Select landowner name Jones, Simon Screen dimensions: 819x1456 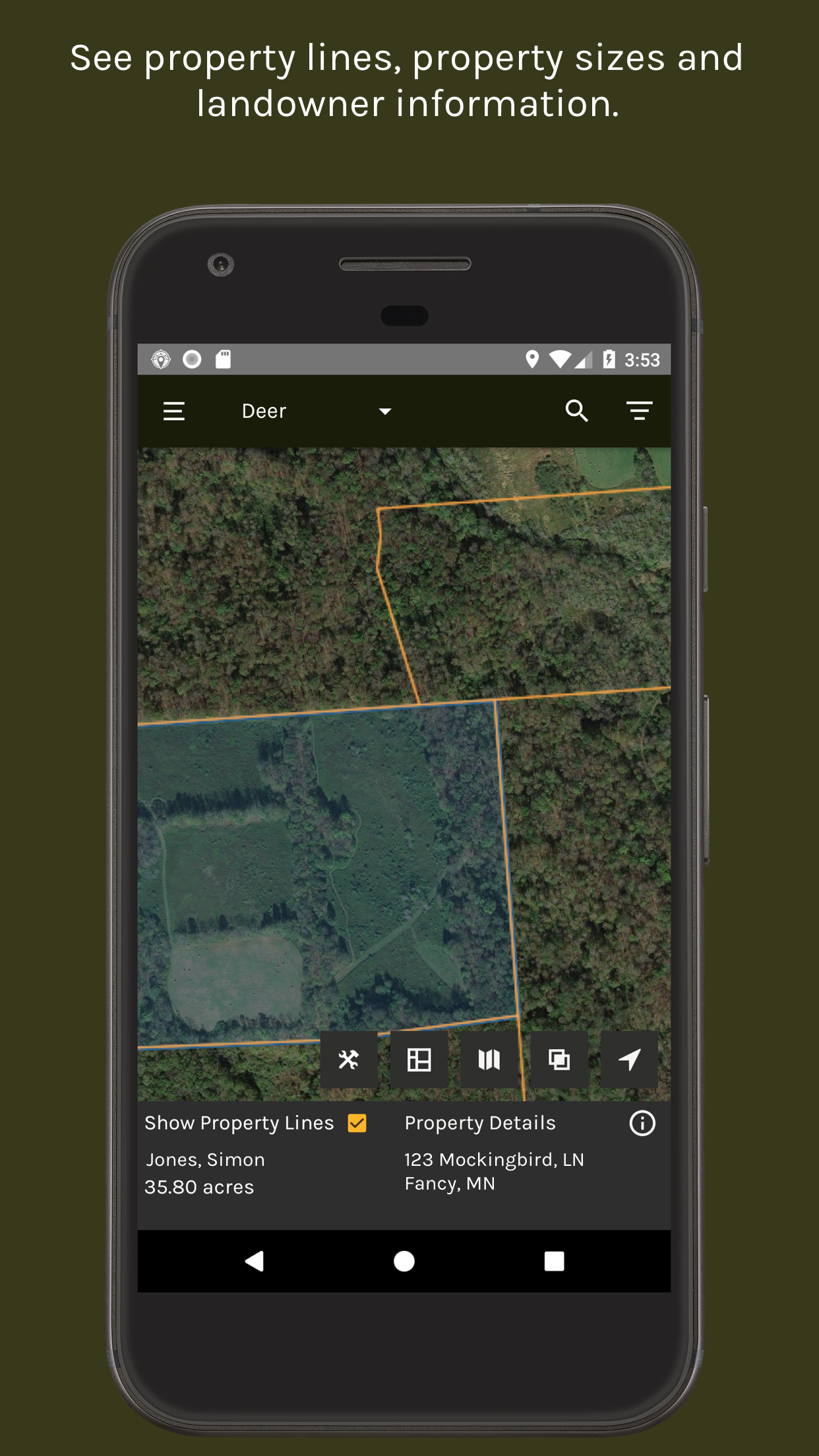[x=205, y=1160]
